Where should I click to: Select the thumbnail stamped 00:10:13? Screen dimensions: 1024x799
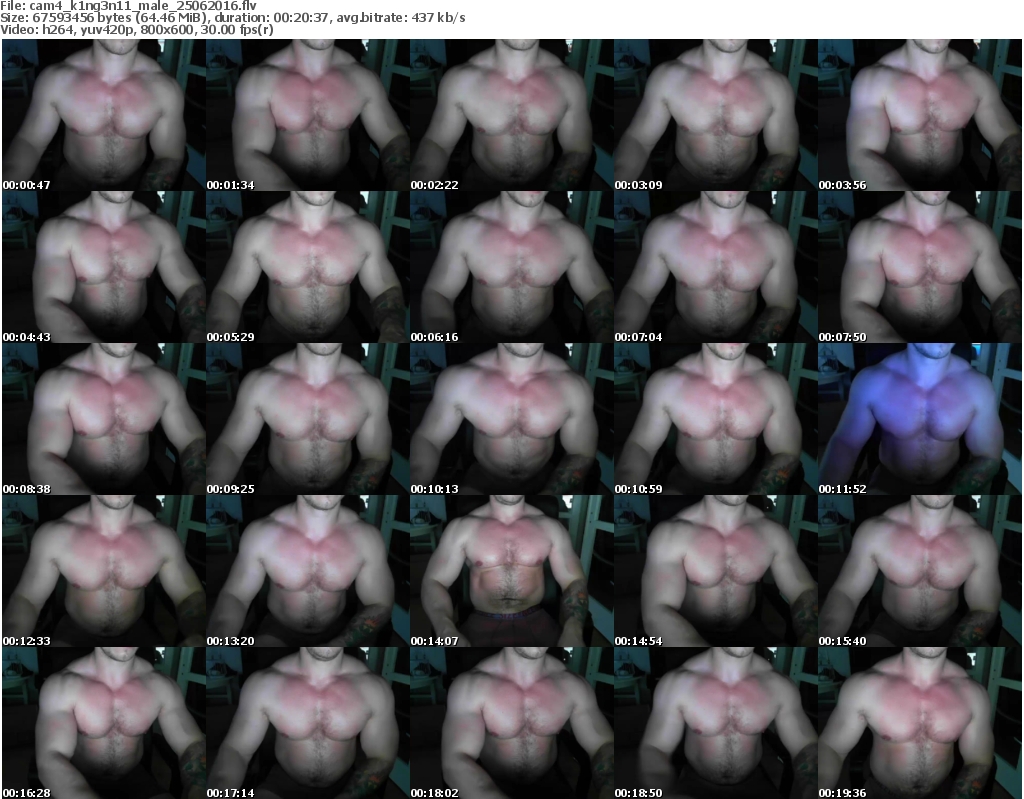point(511,419)
